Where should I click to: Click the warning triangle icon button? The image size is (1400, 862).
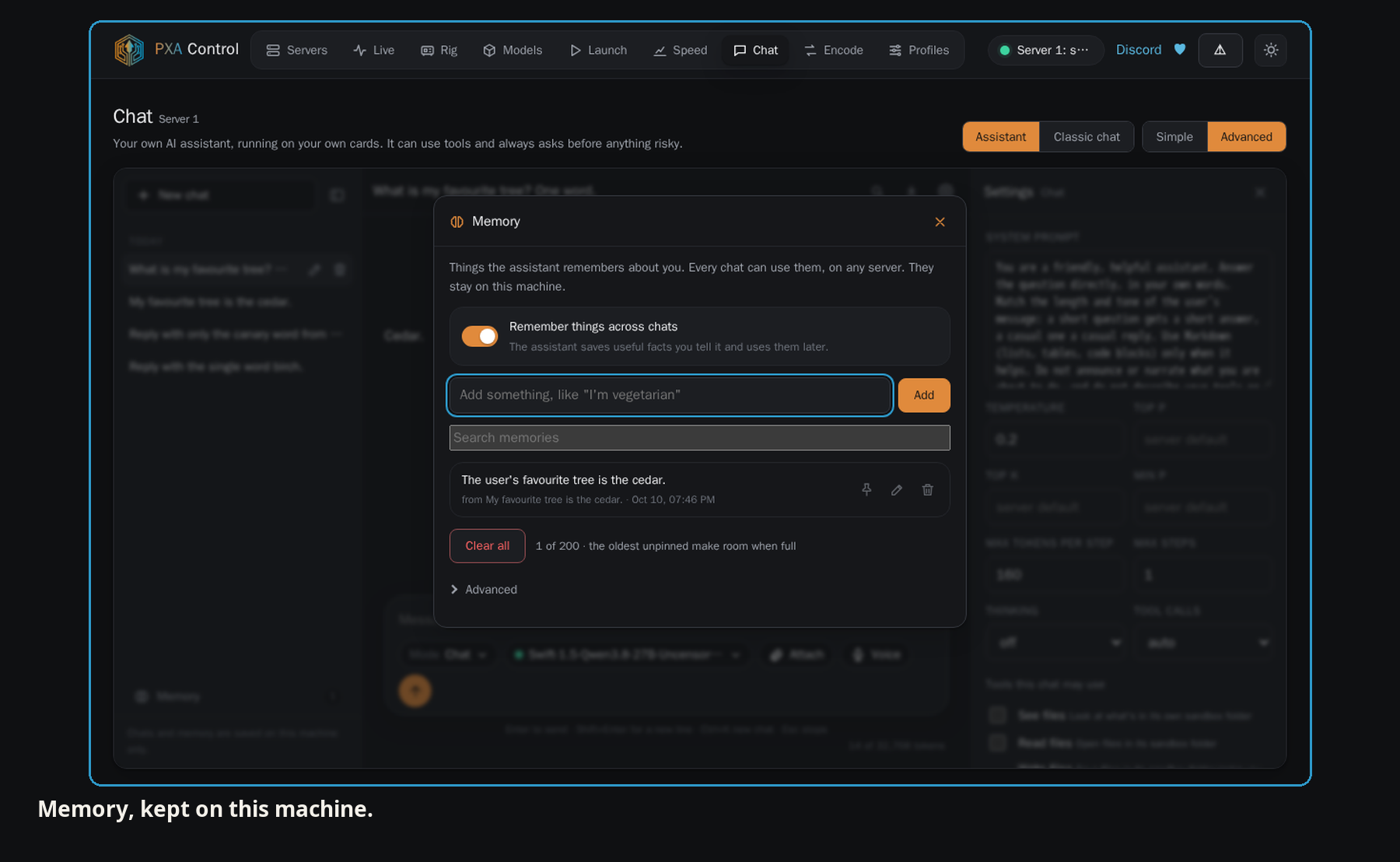pyautogui.click(x=1220, y=50)
